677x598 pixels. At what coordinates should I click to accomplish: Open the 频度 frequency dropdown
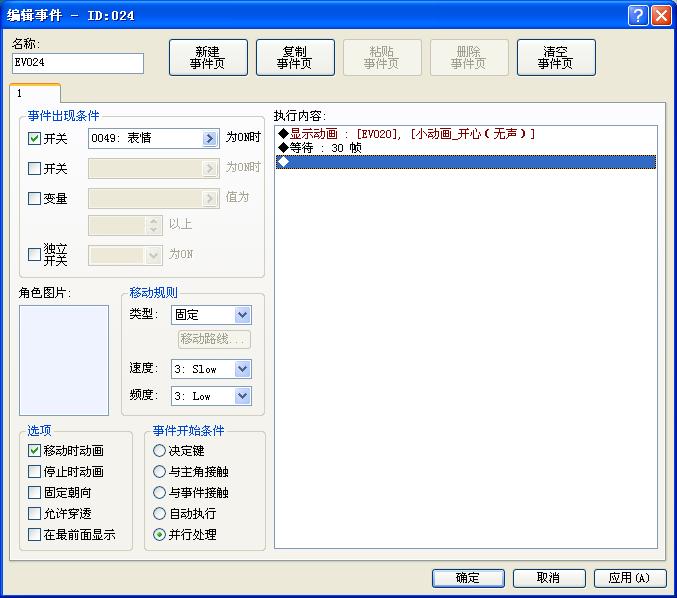[242, 396]
